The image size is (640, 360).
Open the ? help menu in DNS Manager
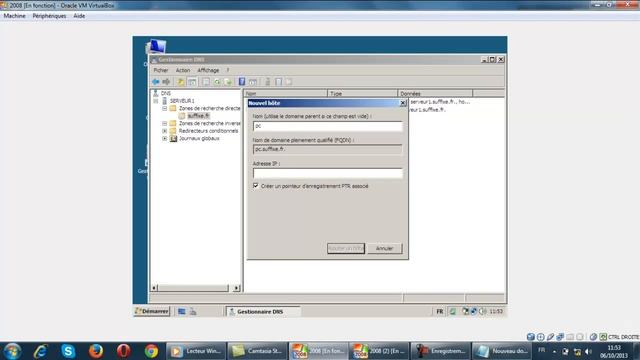click(228, 70)
